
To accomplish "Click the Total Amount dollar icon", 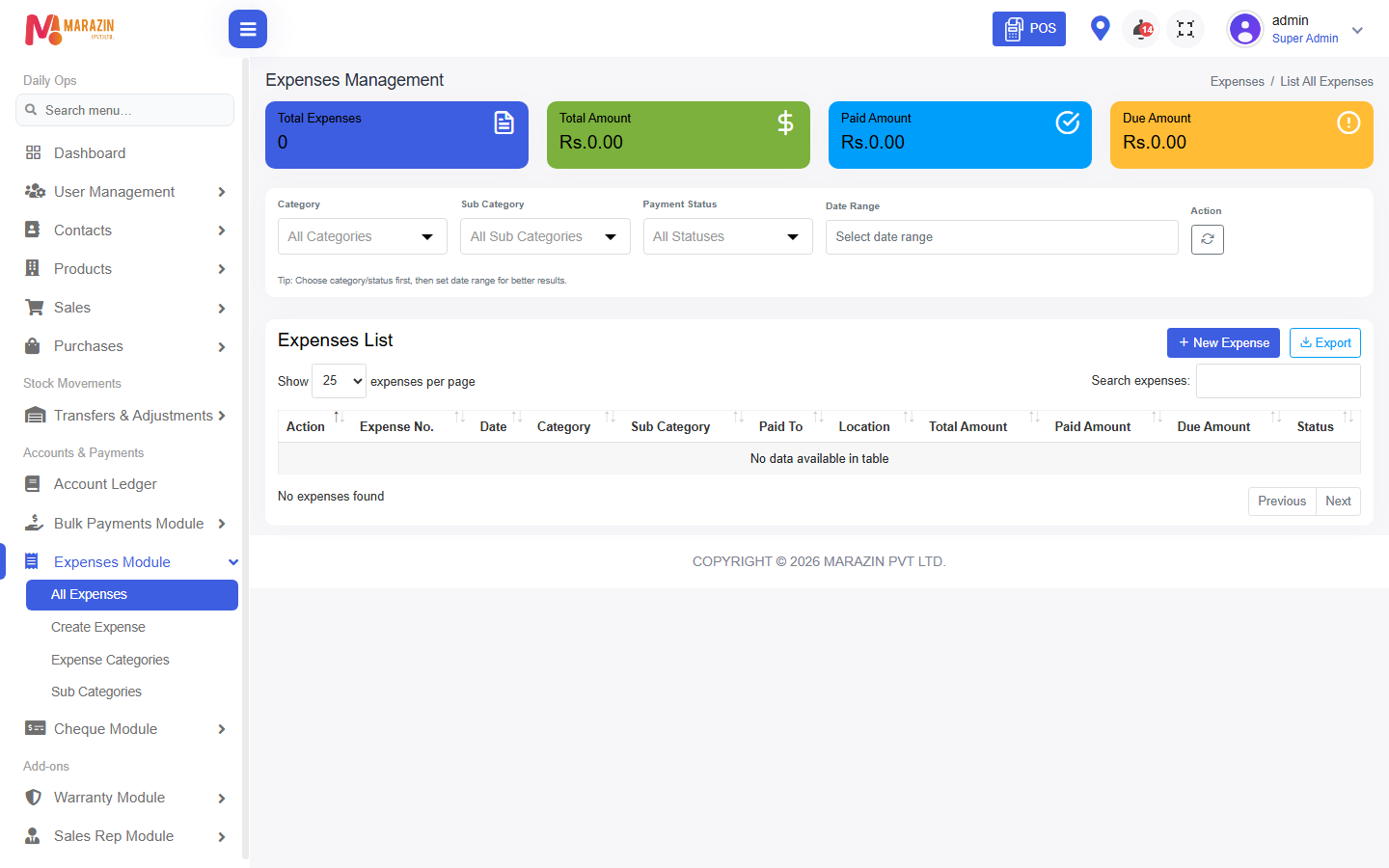I will coord(786,122).
